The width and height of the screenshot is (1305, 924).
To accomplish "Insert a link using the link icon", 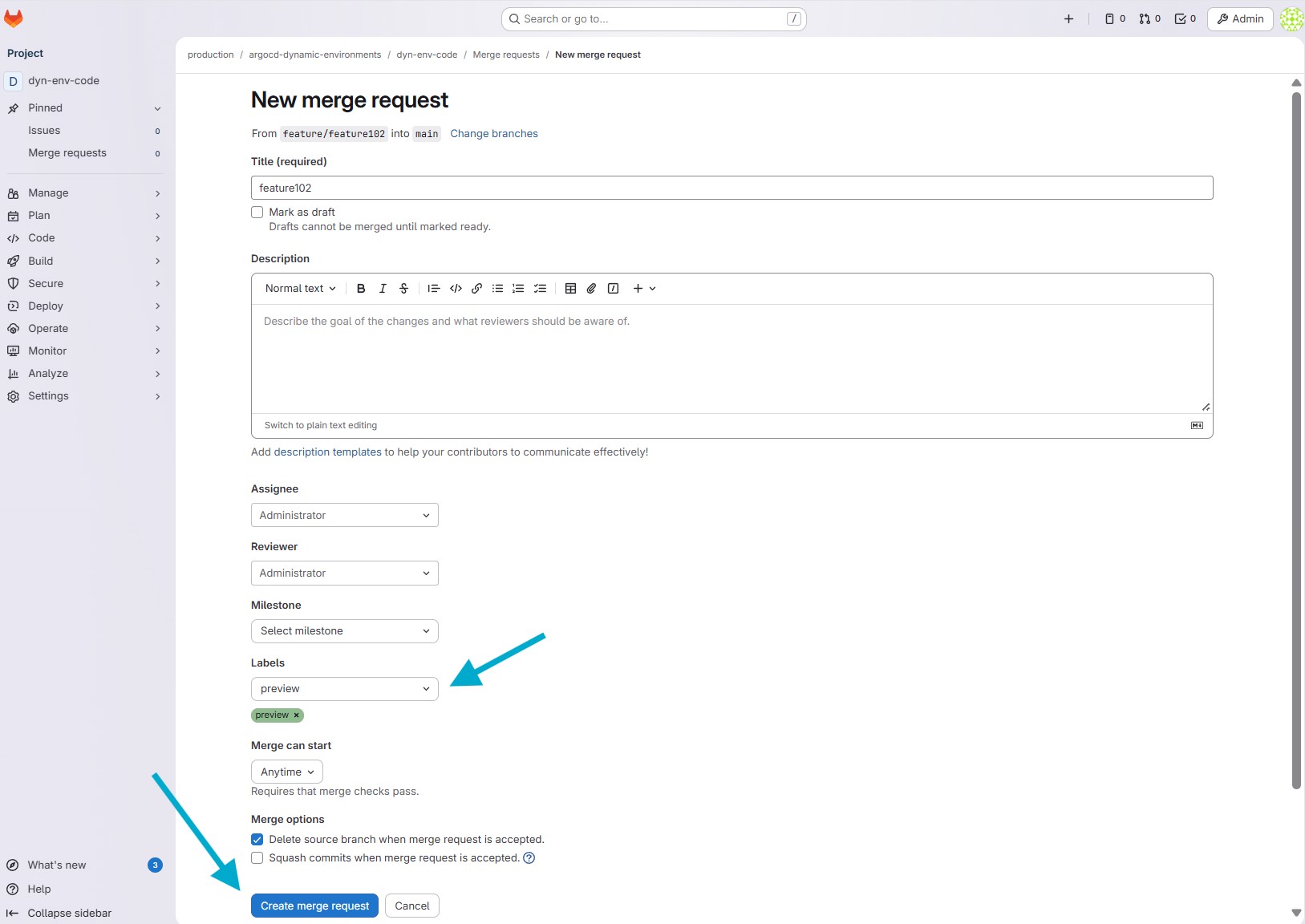I will click(476, 289).
